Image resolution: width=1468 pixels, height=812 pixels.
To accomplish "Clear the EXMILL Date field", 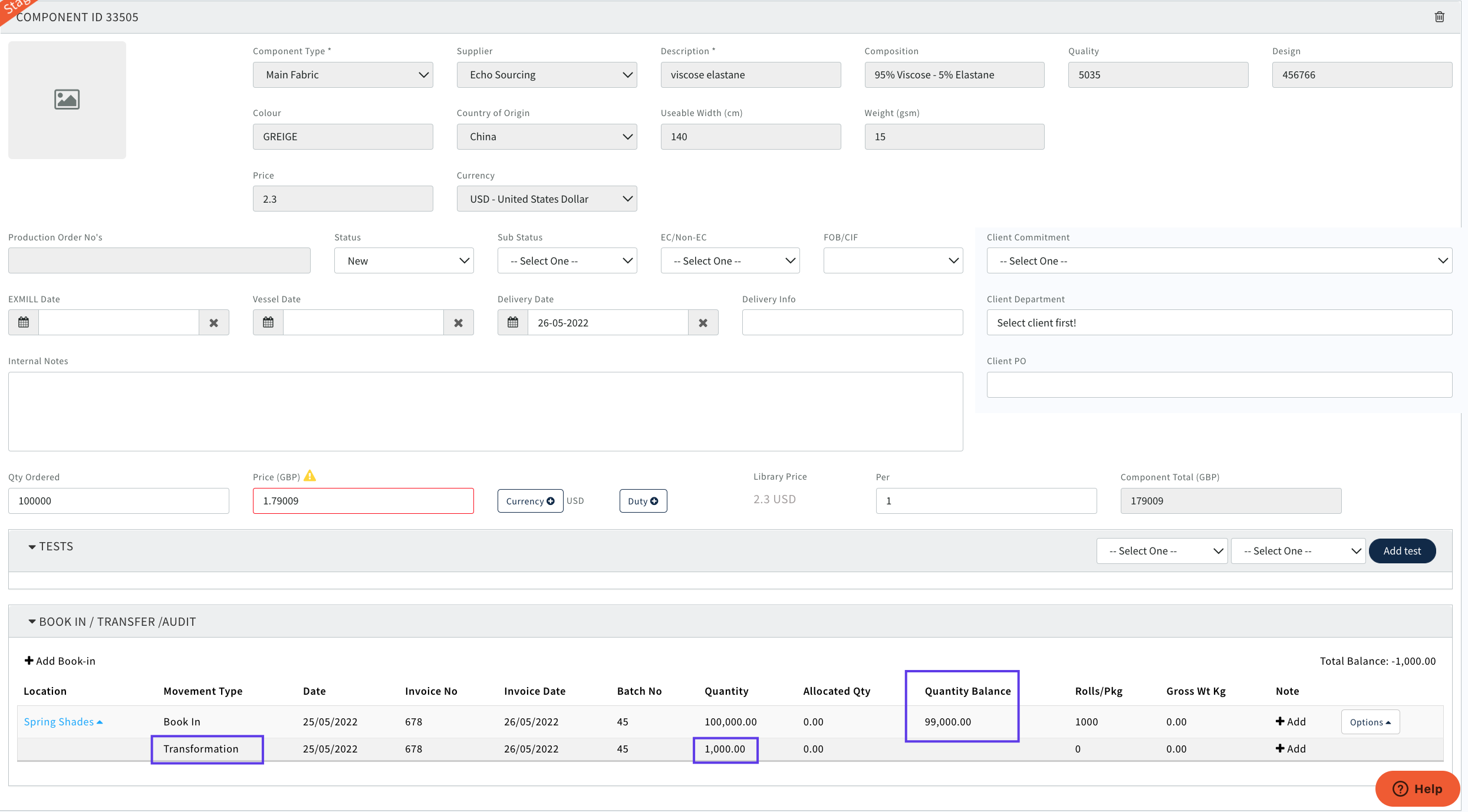I will (x=213, y=322).
